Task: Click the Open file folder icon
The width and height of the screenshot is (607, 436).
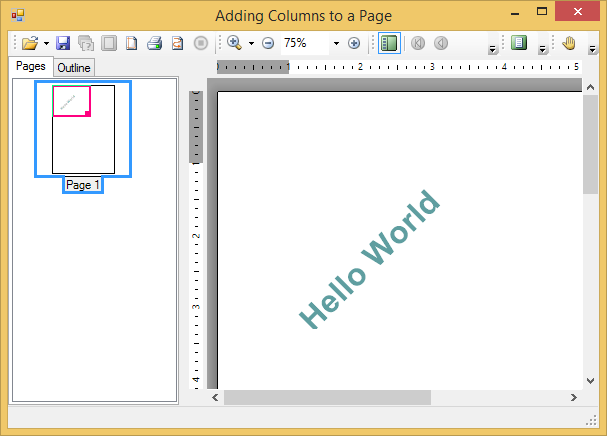Action: 29,43
